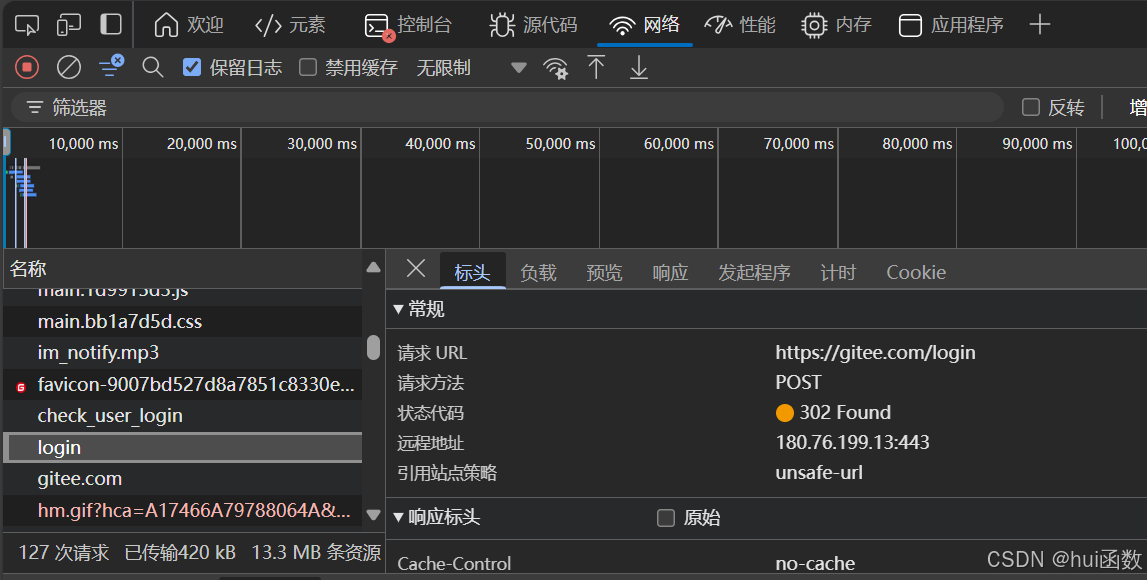Screen dimensions: 1147x580
Task: Enable 禁用缓存 disable cache checkbox
Action: (308, 67)
